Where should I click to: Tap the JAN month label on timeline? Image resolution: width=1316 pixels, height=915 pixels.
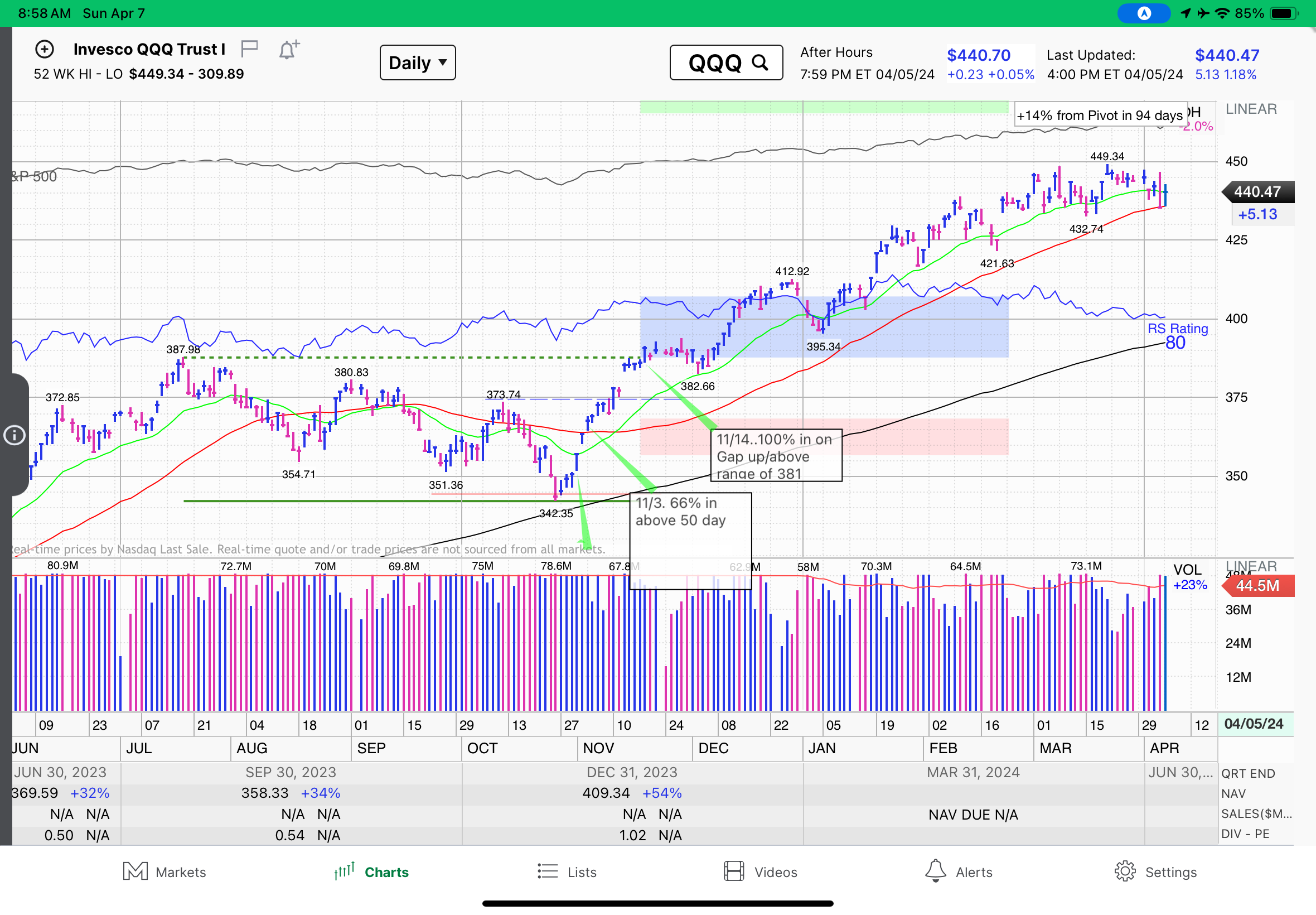(821, 748)
